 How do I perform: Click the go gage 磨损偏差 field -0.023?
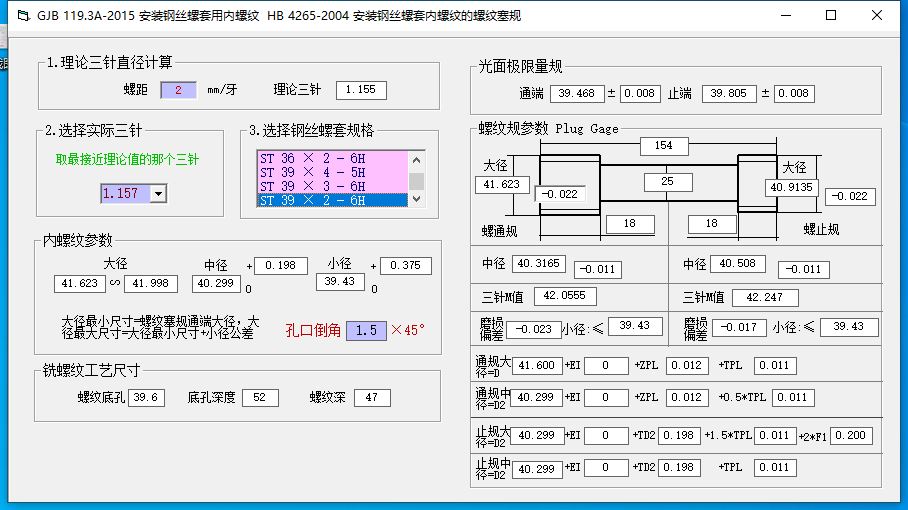tap(534, 329)
